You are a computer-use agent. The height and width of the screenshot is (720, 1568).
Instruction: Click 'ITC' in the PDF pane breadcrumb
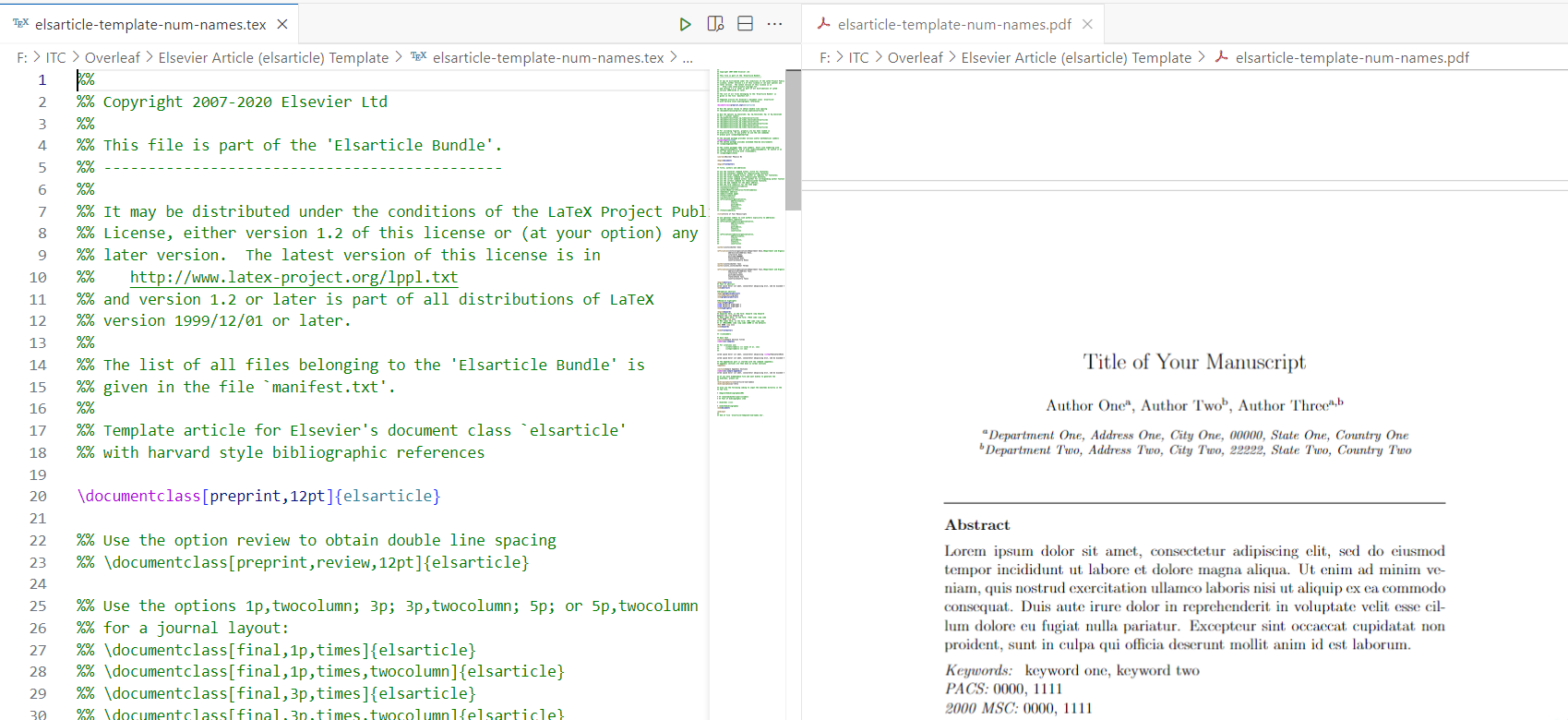[859, 57]
